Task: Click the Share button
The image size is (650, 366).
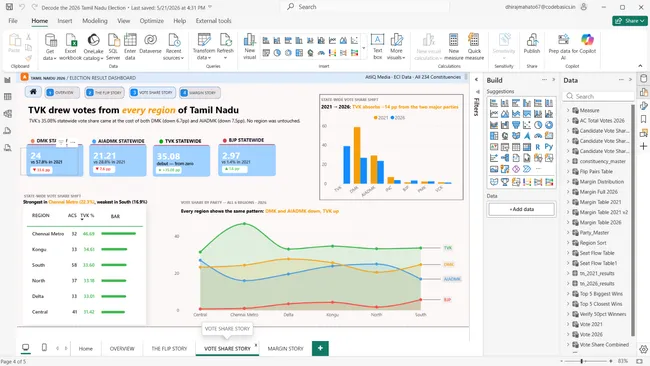Action: pos(630,21)
